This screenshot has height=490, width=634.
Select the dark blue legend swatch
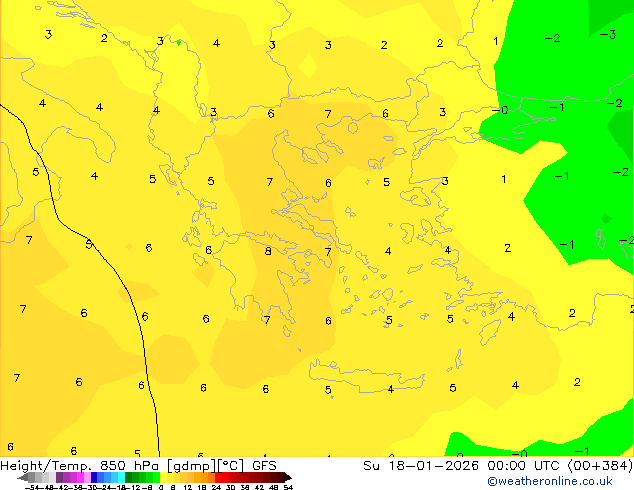coord(94,477)
